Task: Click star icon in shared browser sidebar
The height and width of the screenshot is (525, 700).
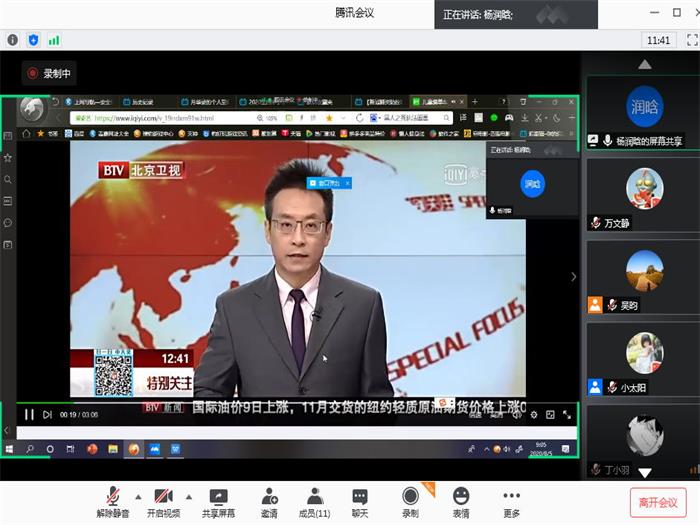Action: [x=8, y=158]
